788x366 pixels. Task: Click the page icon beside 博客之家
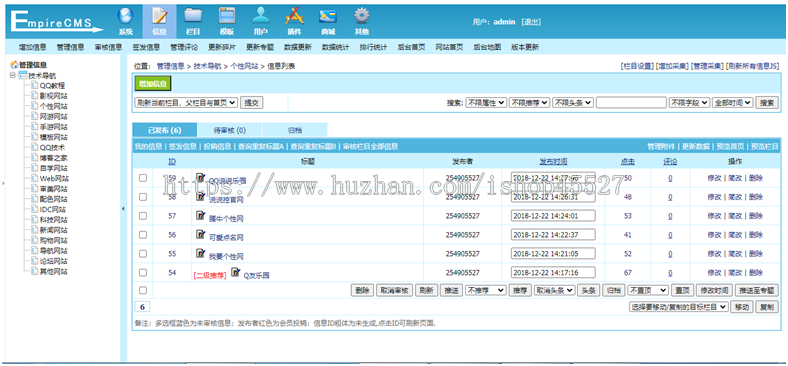(x=35, y=157)
